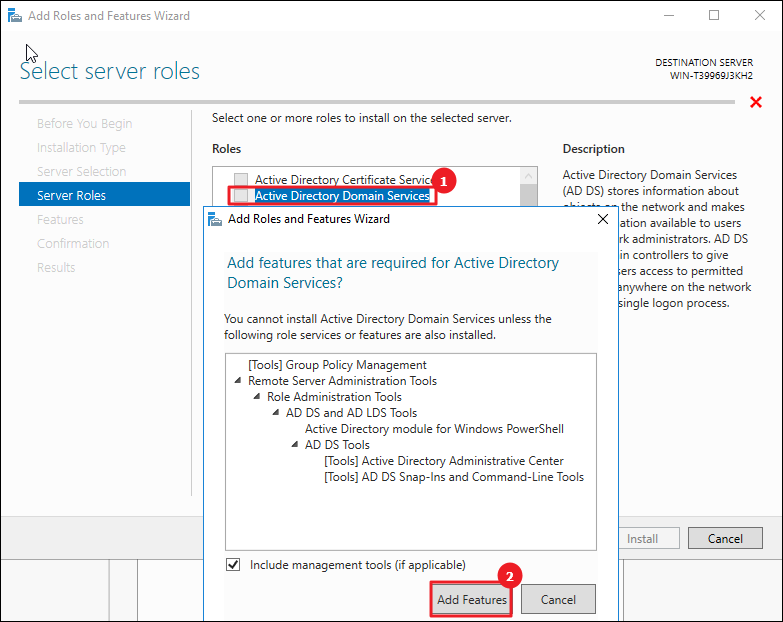Minimize the main wizard window
783x622 pixels.
pyautogui.click(x=669, y=15)
